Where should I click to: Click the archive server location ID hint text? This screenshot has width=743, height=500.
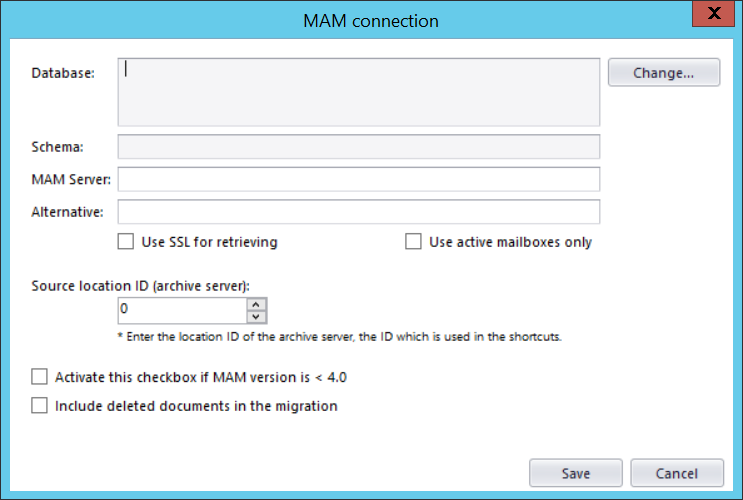(339, 337)
